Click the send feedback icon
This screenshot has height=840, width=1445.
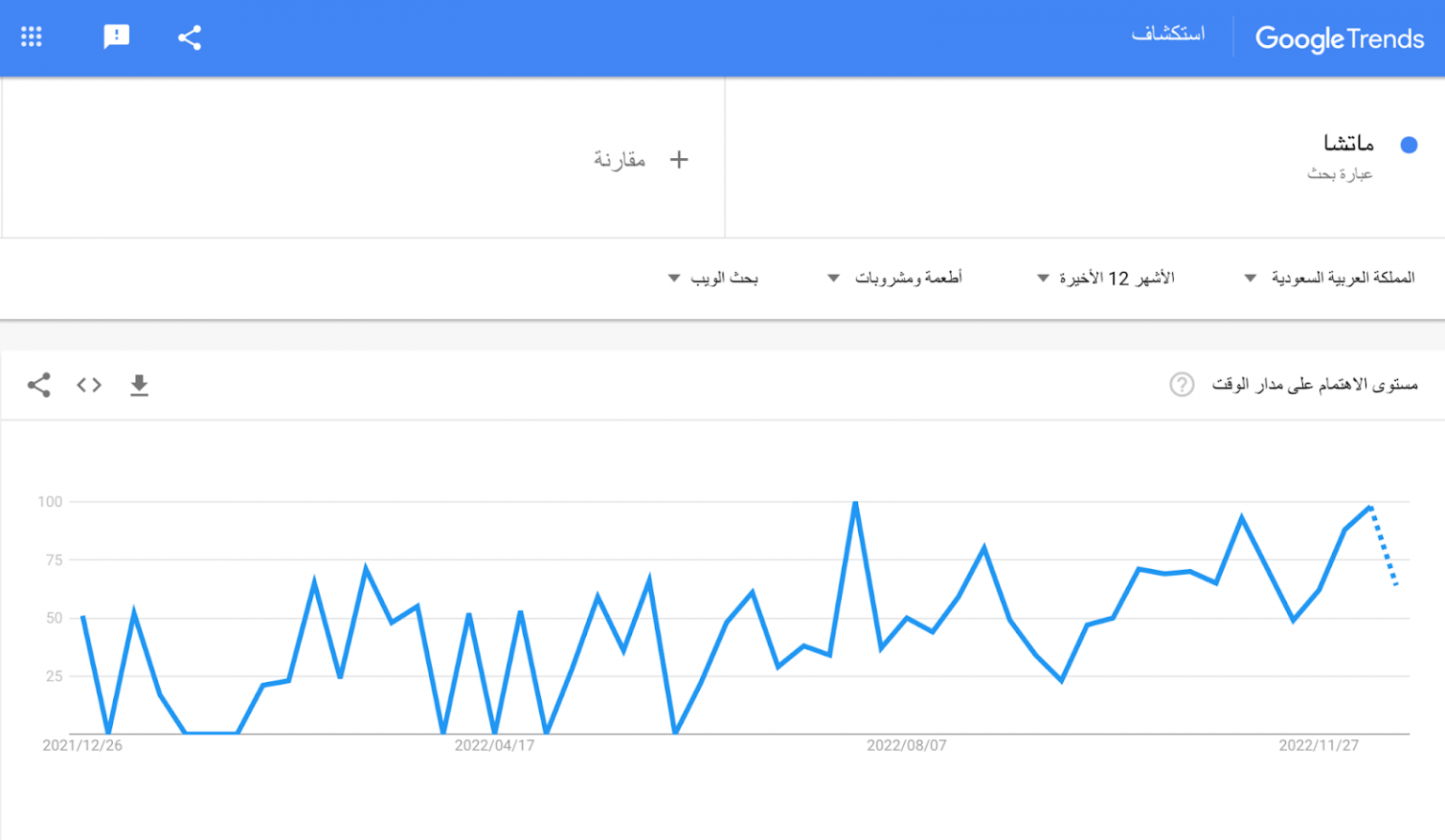click(x=116, y=37)
